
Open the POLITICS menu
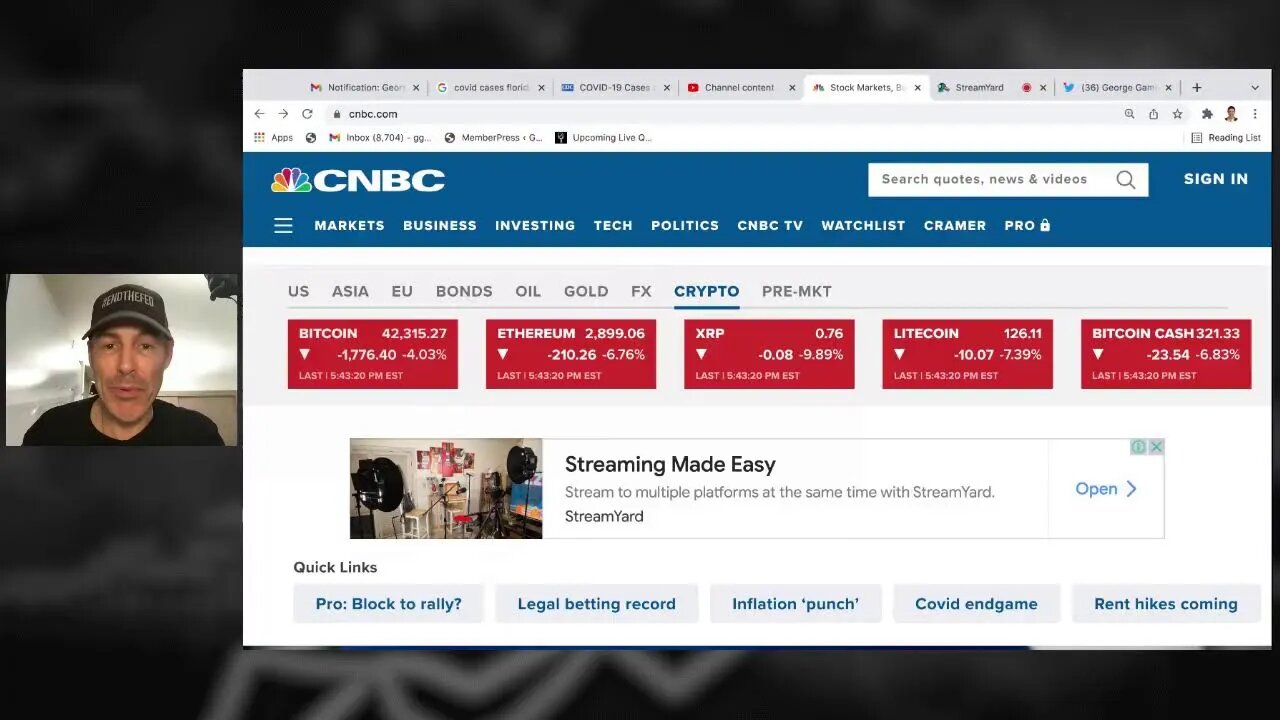click(685, 226)
